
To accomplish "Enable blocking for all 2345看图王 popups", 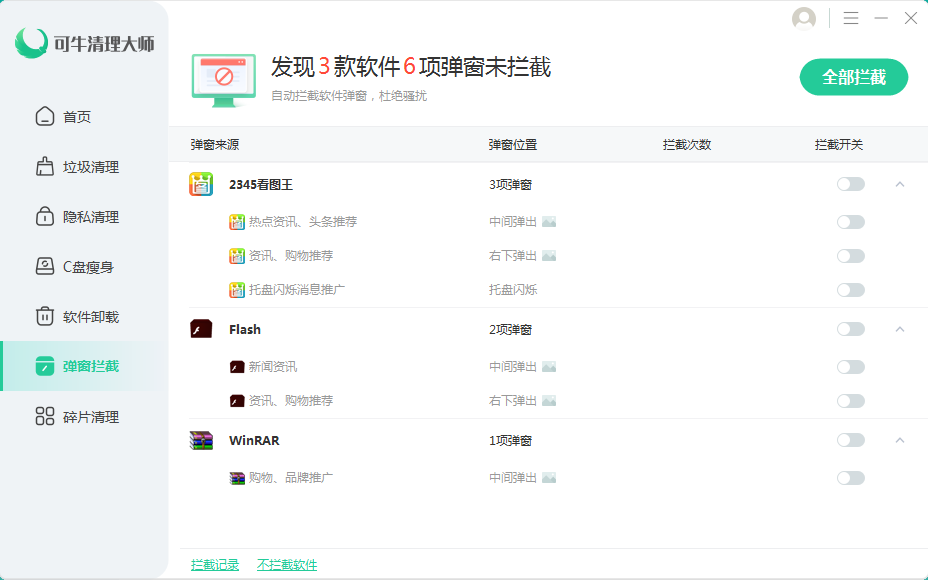I will pos(850,184).
